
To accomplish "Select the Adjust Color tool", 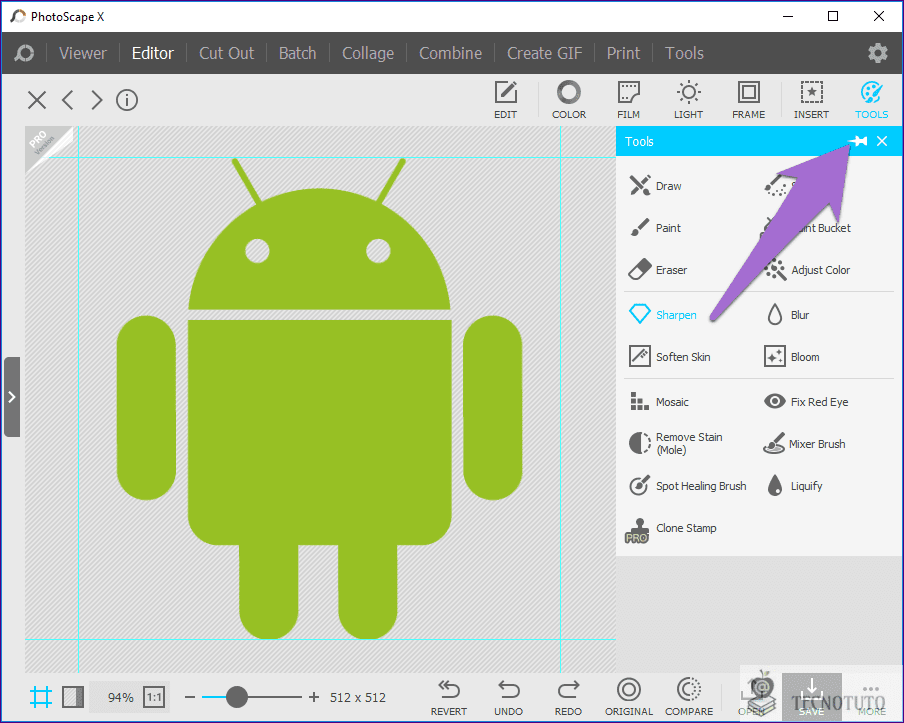I will click(807, 270).
